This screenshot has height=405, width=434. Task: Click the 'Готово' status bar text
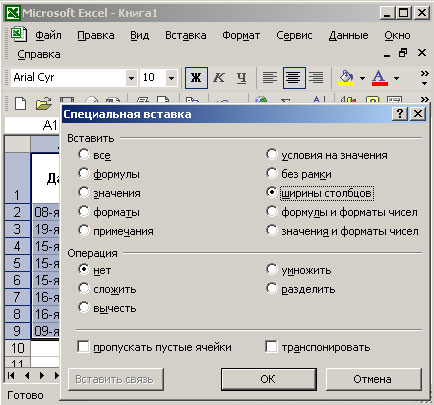coord(25,395)
